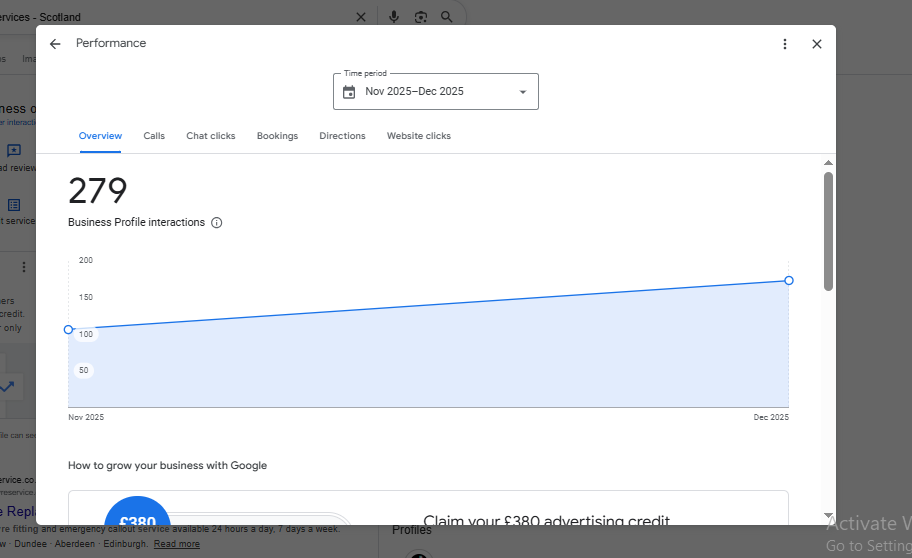Clear the search box text

pos(361,17)
